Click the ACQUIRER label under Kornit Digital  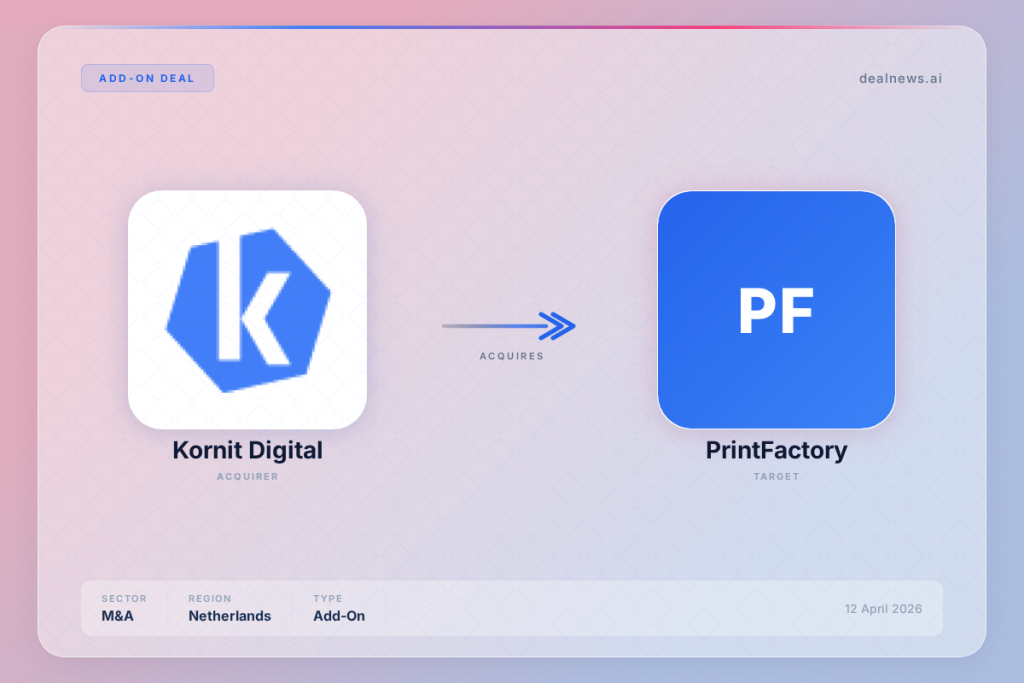pos(247,477)
